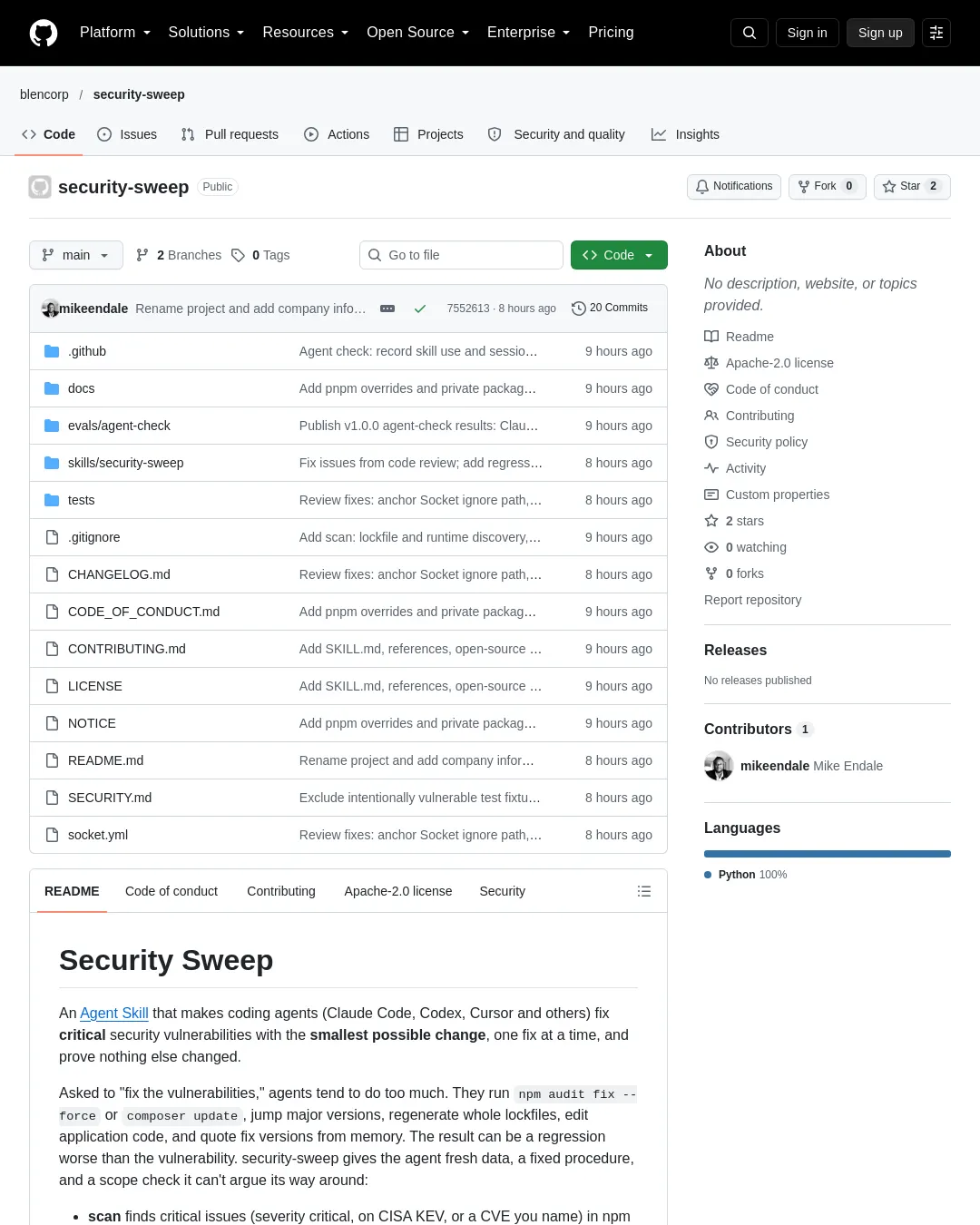Click the Python language bar
980x1225 pixels.
coord(828,854)
